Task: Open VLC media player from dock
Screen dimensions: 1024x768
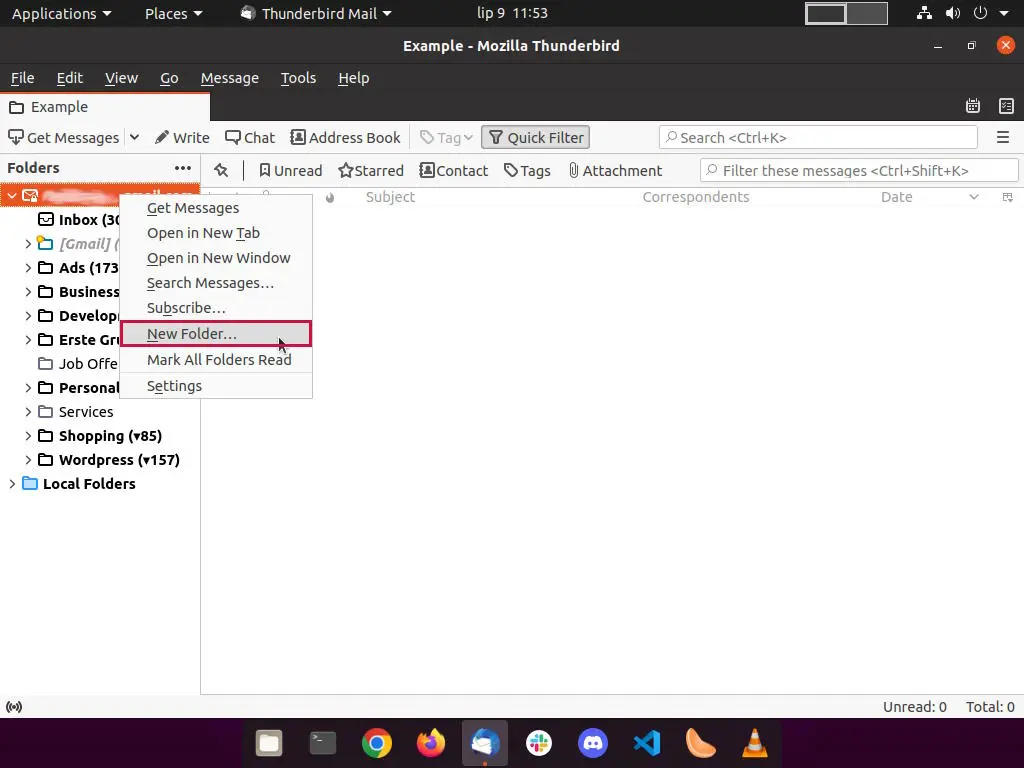Action: pyautogui.click(x=755, y=743)
